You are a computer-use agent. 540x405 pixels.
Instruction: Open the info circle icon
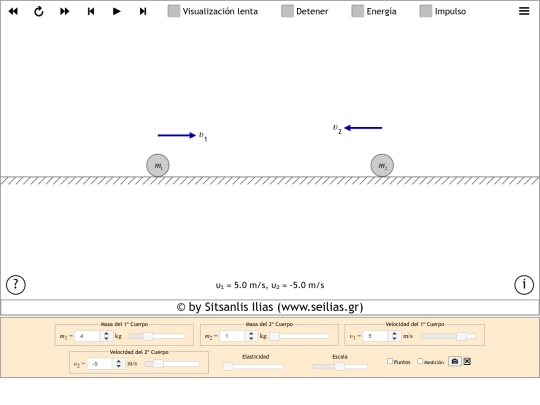524,285
